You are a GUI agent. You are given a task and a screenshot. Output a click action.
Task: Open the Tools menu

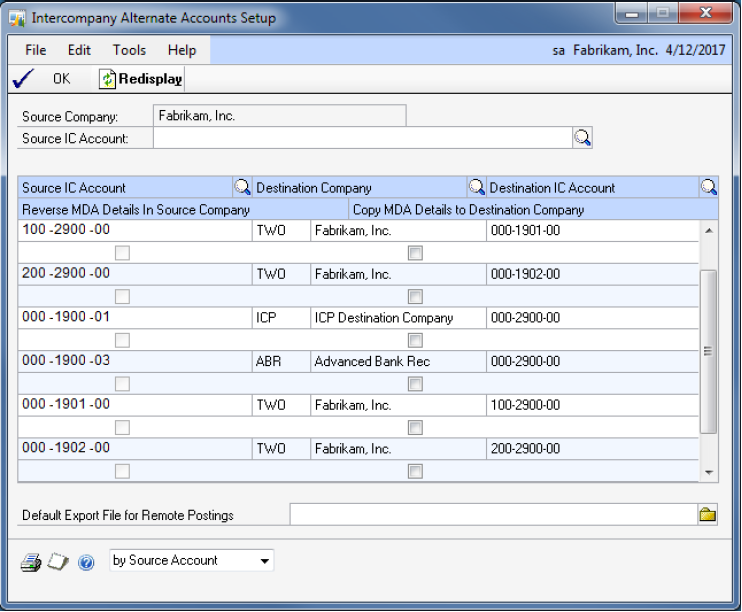[x=129, y=50]
